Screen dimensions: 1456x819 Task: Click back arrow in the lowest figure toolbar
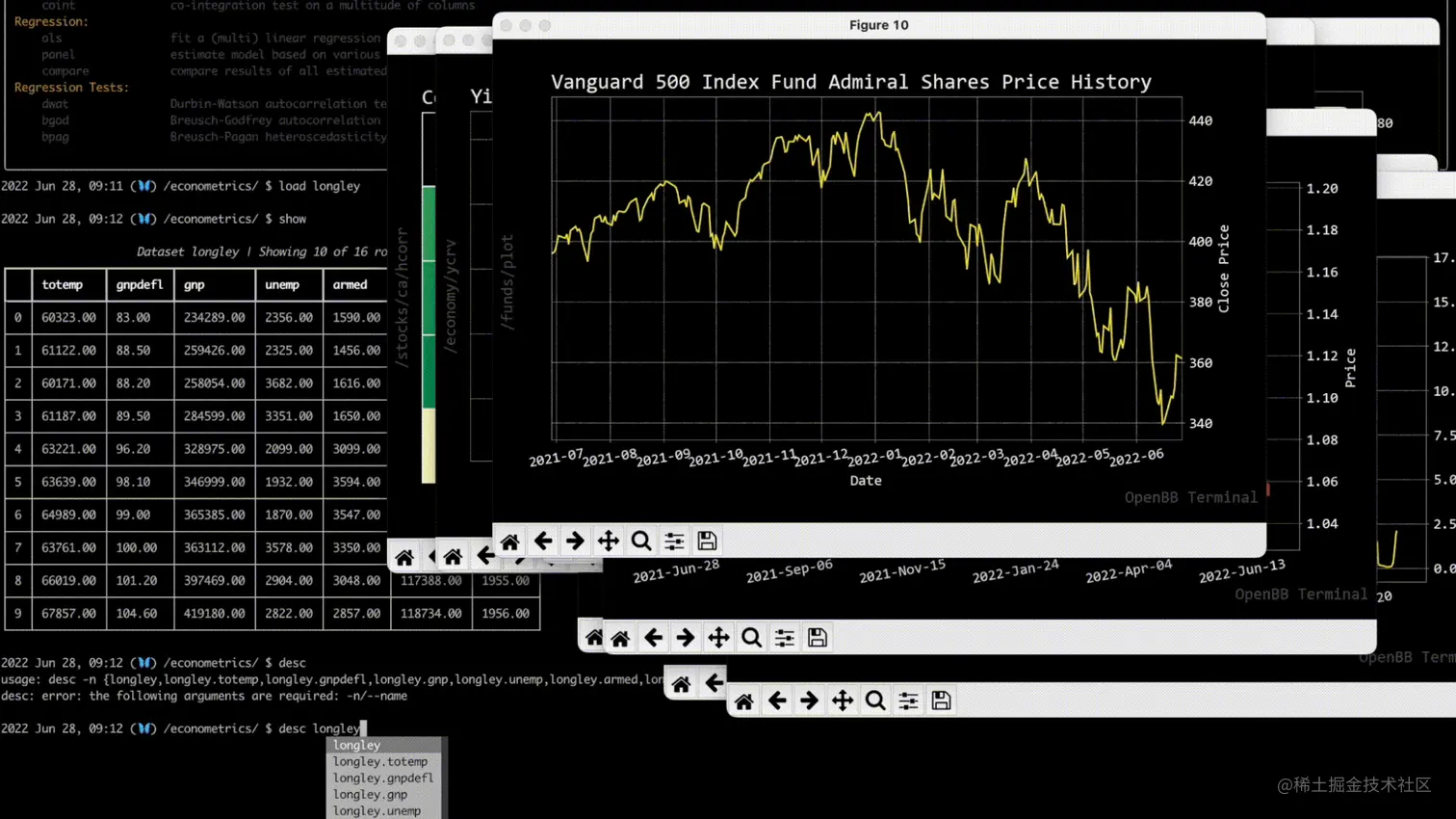click(x=776, y=701)
